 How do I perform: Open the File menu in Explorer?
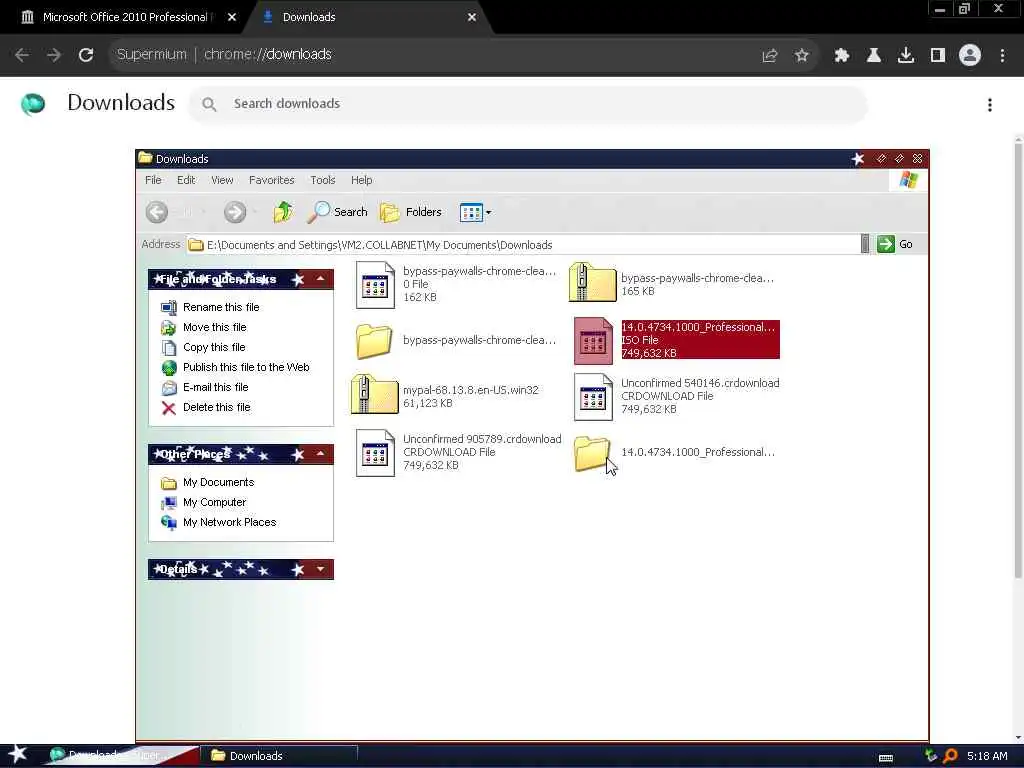153,180
